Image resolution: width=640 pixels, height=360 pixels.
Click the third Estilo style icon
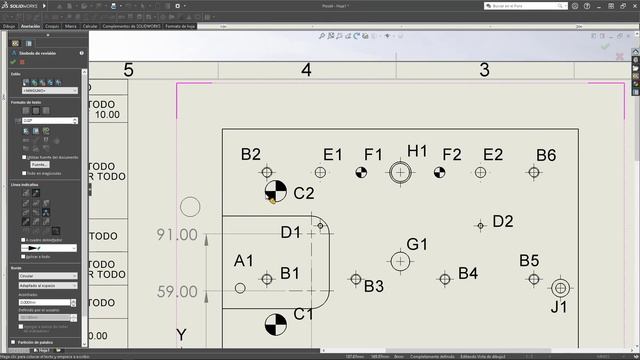[42, 82]
